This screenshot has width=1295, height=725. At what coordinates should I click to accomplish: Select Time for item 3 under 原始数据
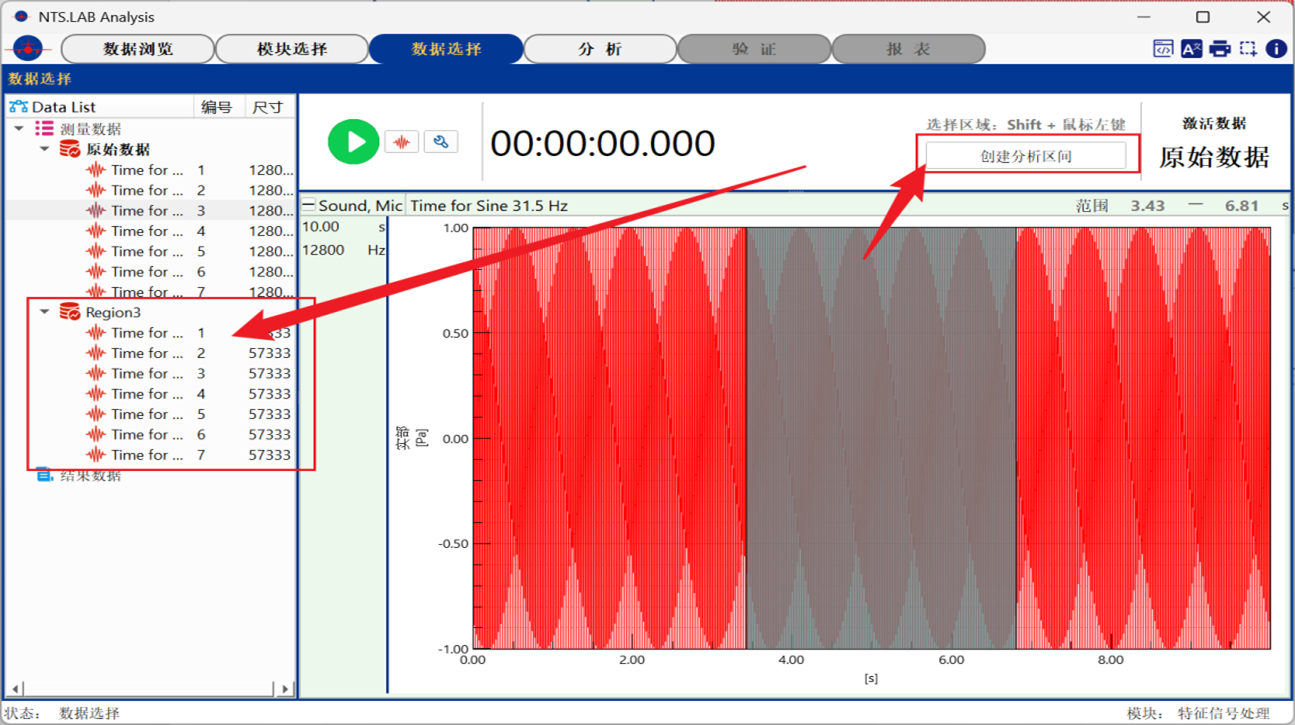point(147,210)
